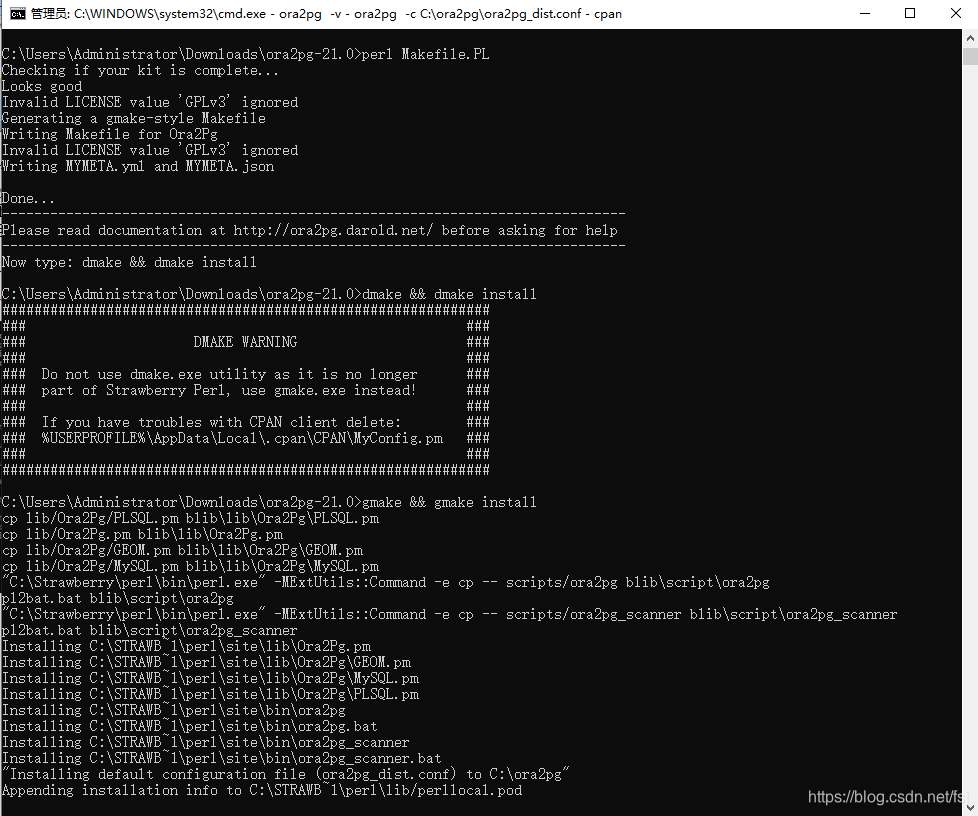Click the minimize icon on the console window

pyautogui.click(x=866, y=14)
